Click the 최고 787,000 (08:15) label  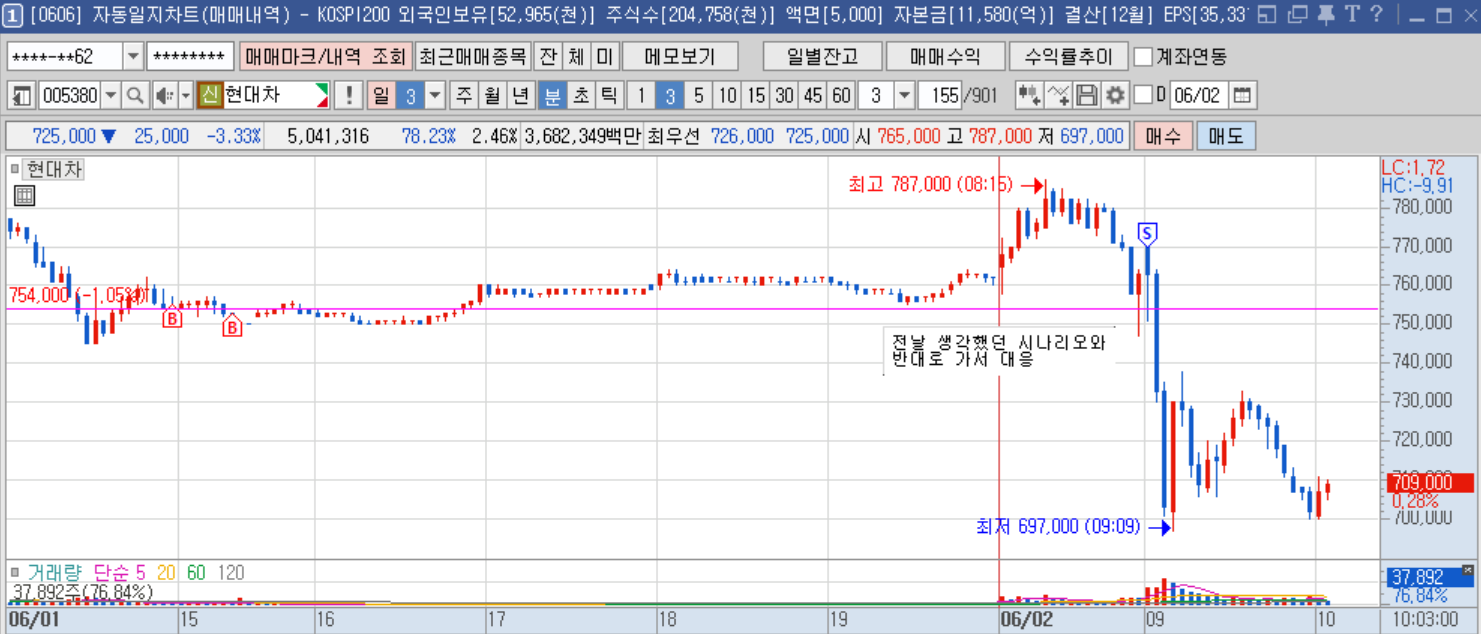point(930,185)
